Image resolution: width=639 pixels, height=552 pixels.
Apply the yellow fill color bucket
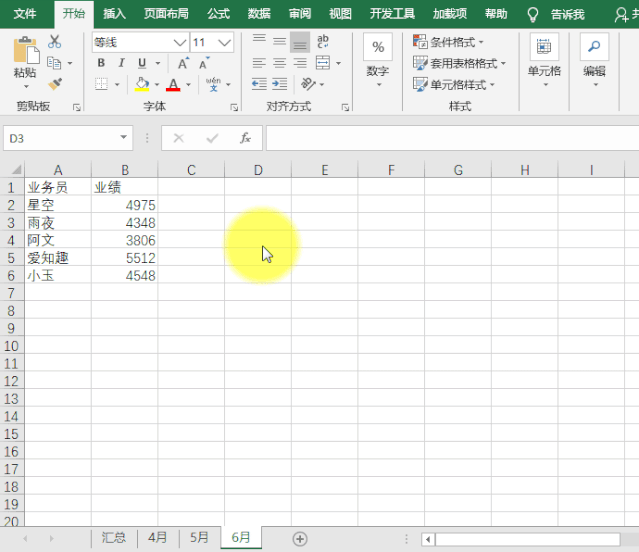tap(142, 84)
